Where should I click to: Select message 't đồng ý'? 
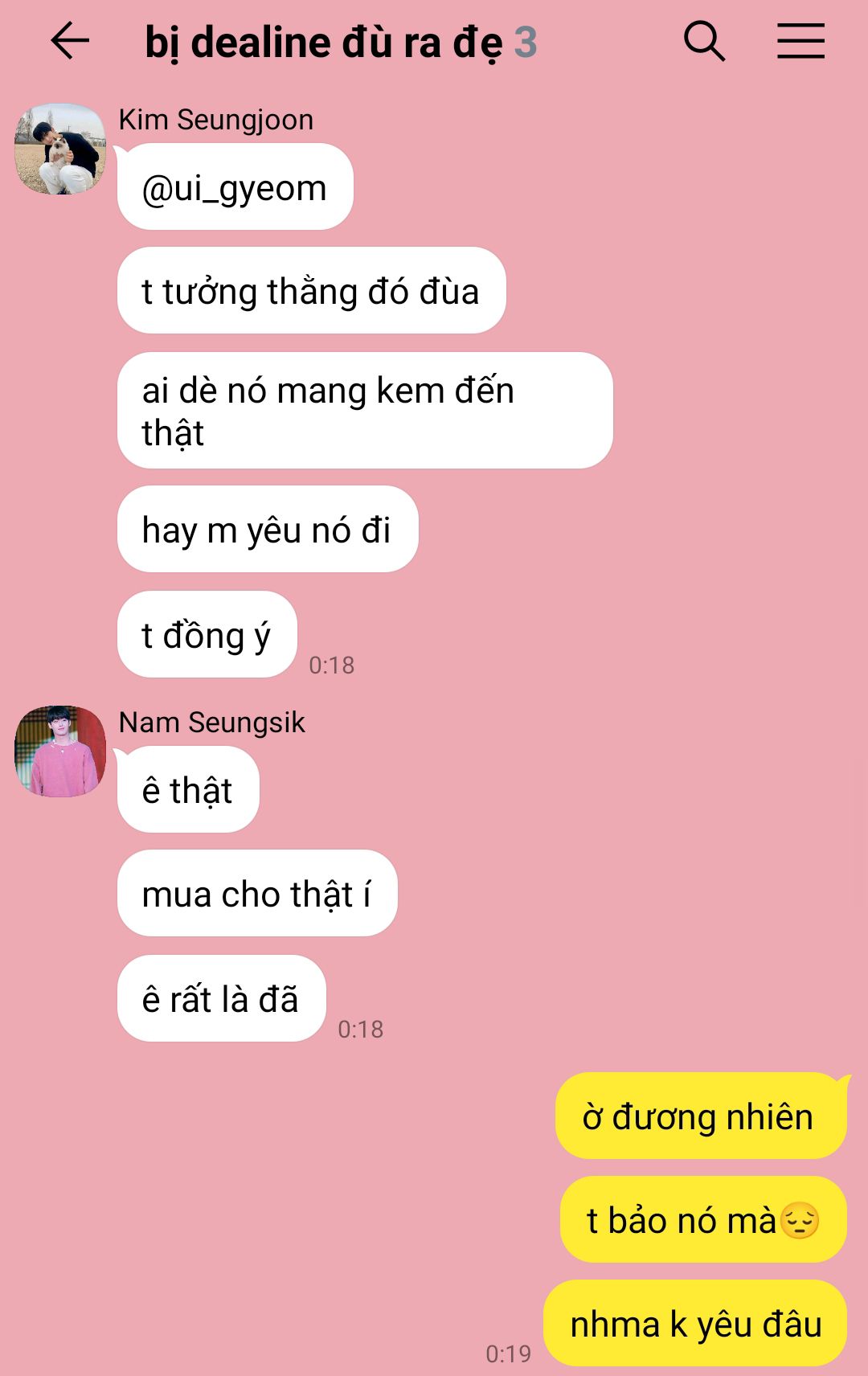coord(207,634)
